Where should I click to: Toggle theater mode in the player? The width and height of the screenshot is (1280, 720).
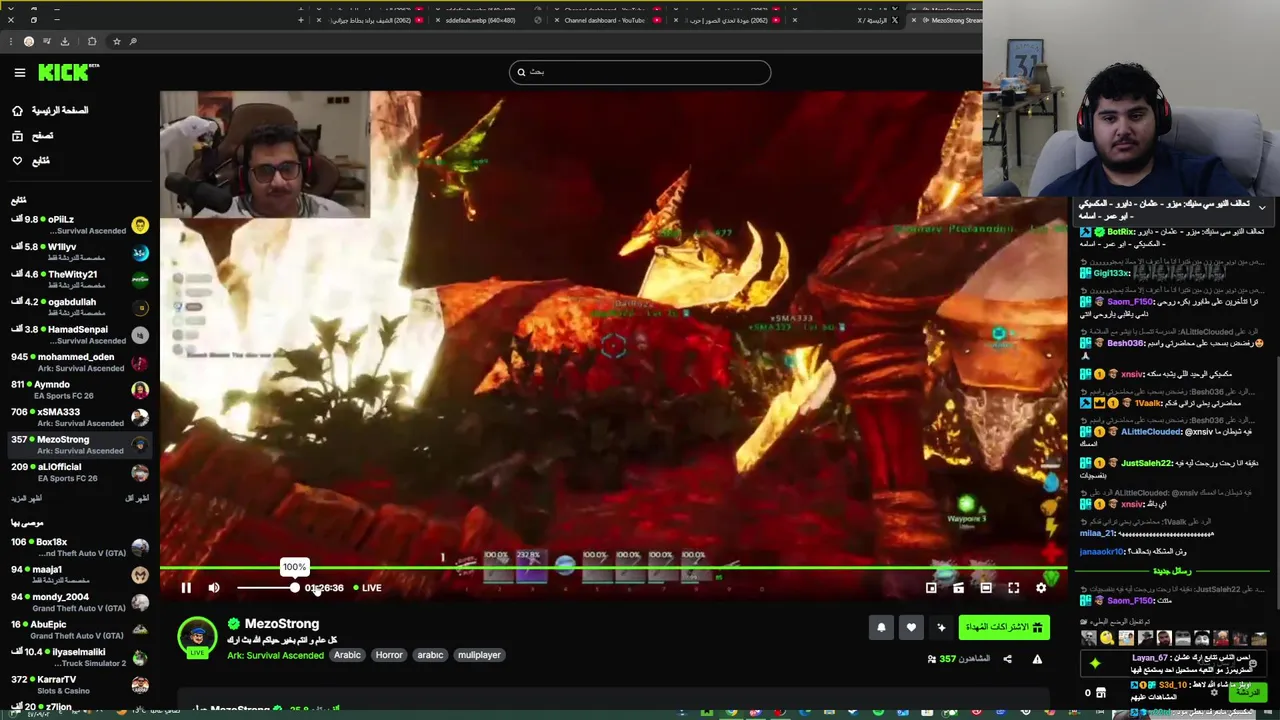986,588
